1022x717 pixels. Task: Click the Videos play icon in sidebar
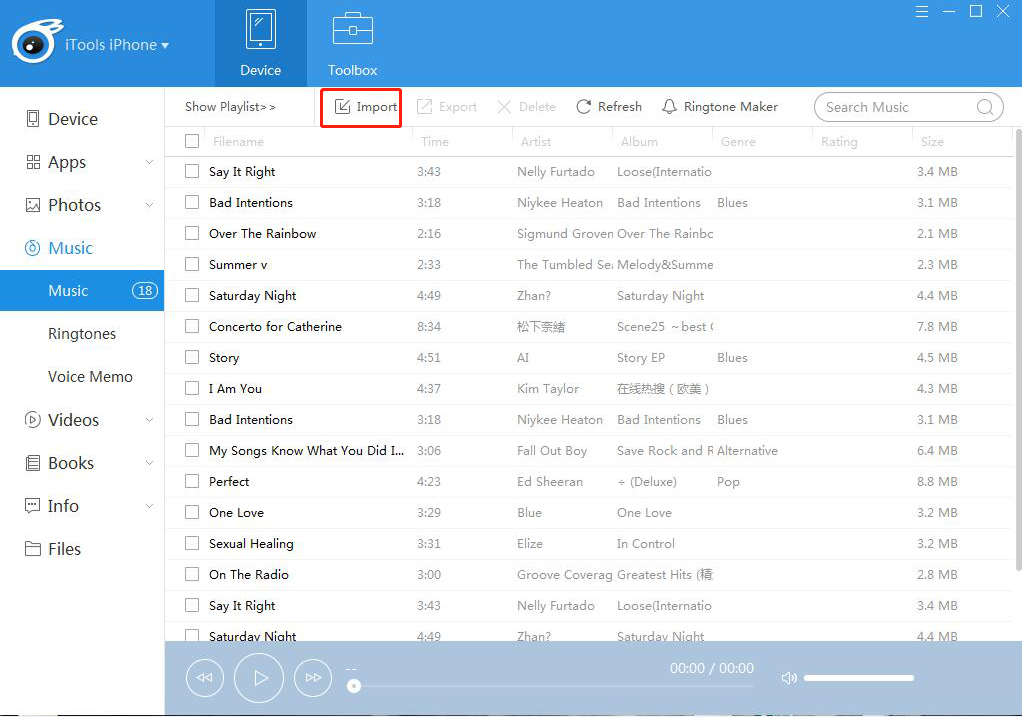[32, 420]
